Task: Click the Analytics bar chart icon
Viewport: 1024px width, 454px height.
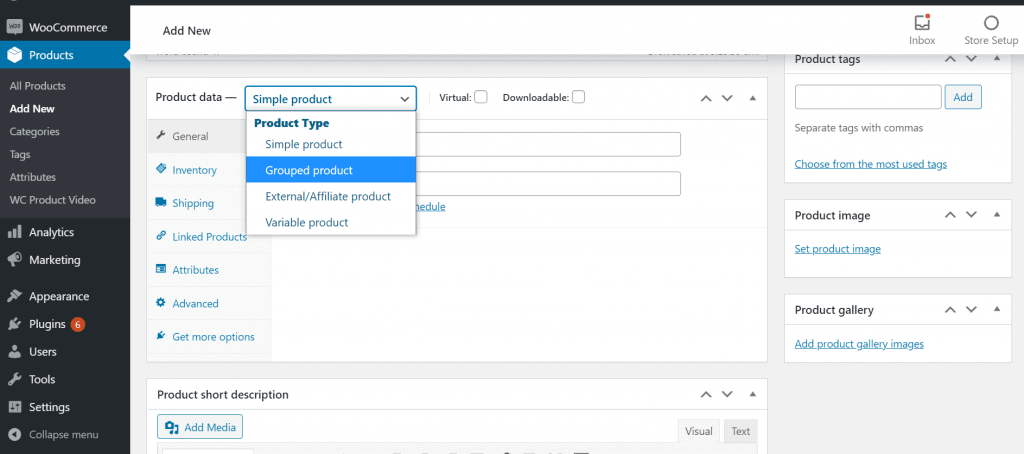Action: [14, 232]
